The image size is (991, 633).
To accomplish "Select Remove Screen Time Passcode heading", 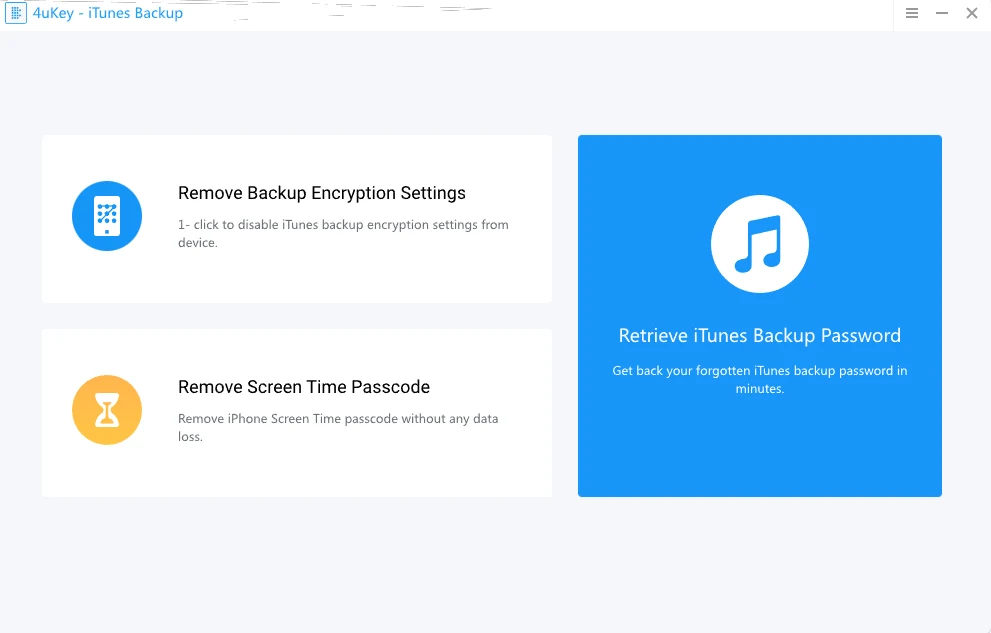I will click(304, 387).
